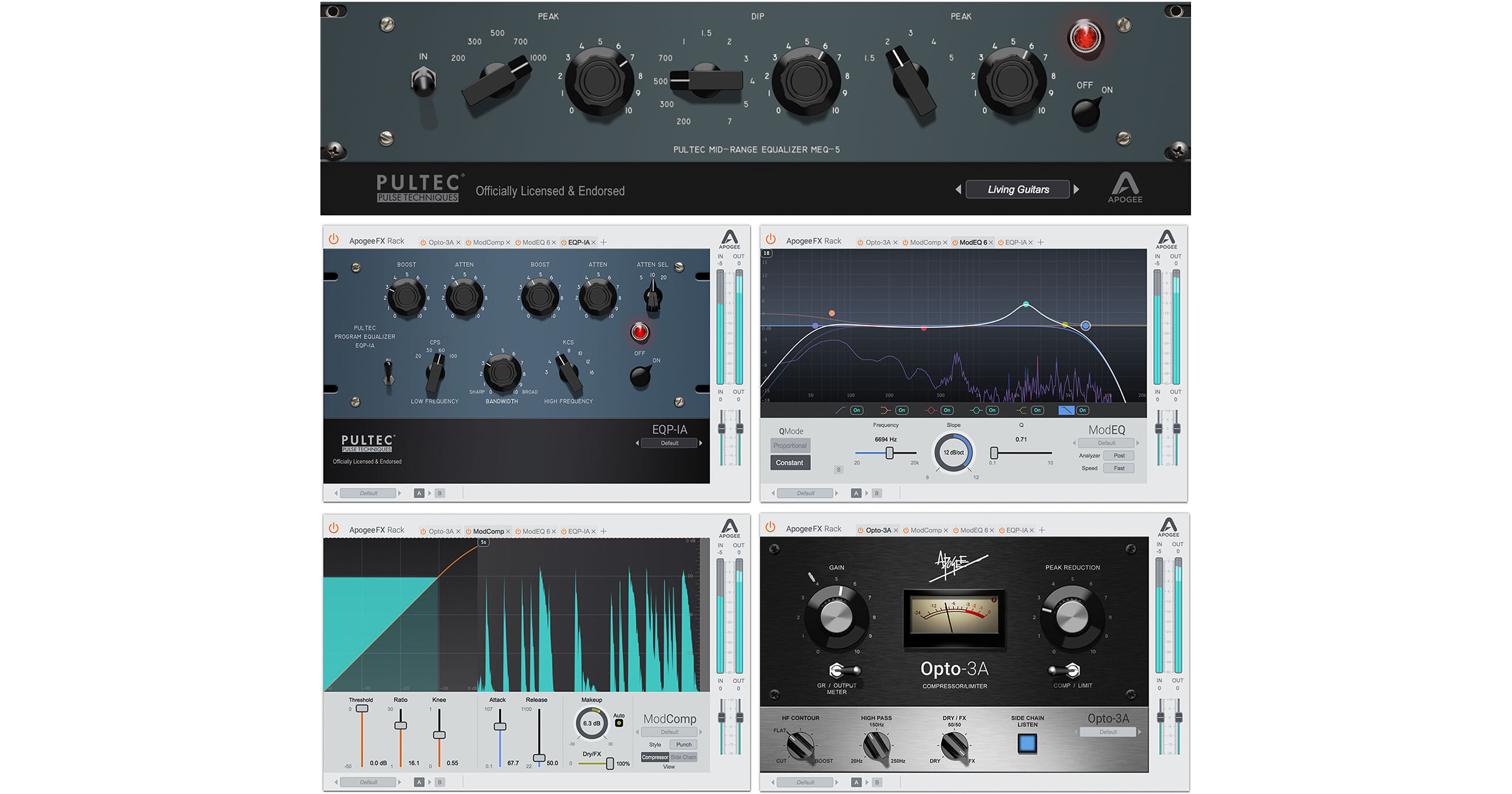The width and height of the screenshot is (1512, 794).
Task: Switch to the ModComp plugin tab
Action: pyautogui.click(x=487, y=530)
